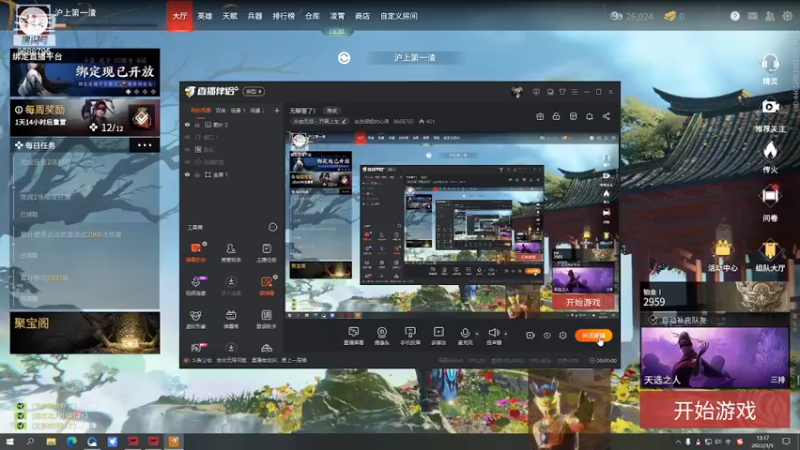This screenshot has width=800, height=450.
Task: Toggle the lock on 全屏 1 source
Action: coord(197,174)
